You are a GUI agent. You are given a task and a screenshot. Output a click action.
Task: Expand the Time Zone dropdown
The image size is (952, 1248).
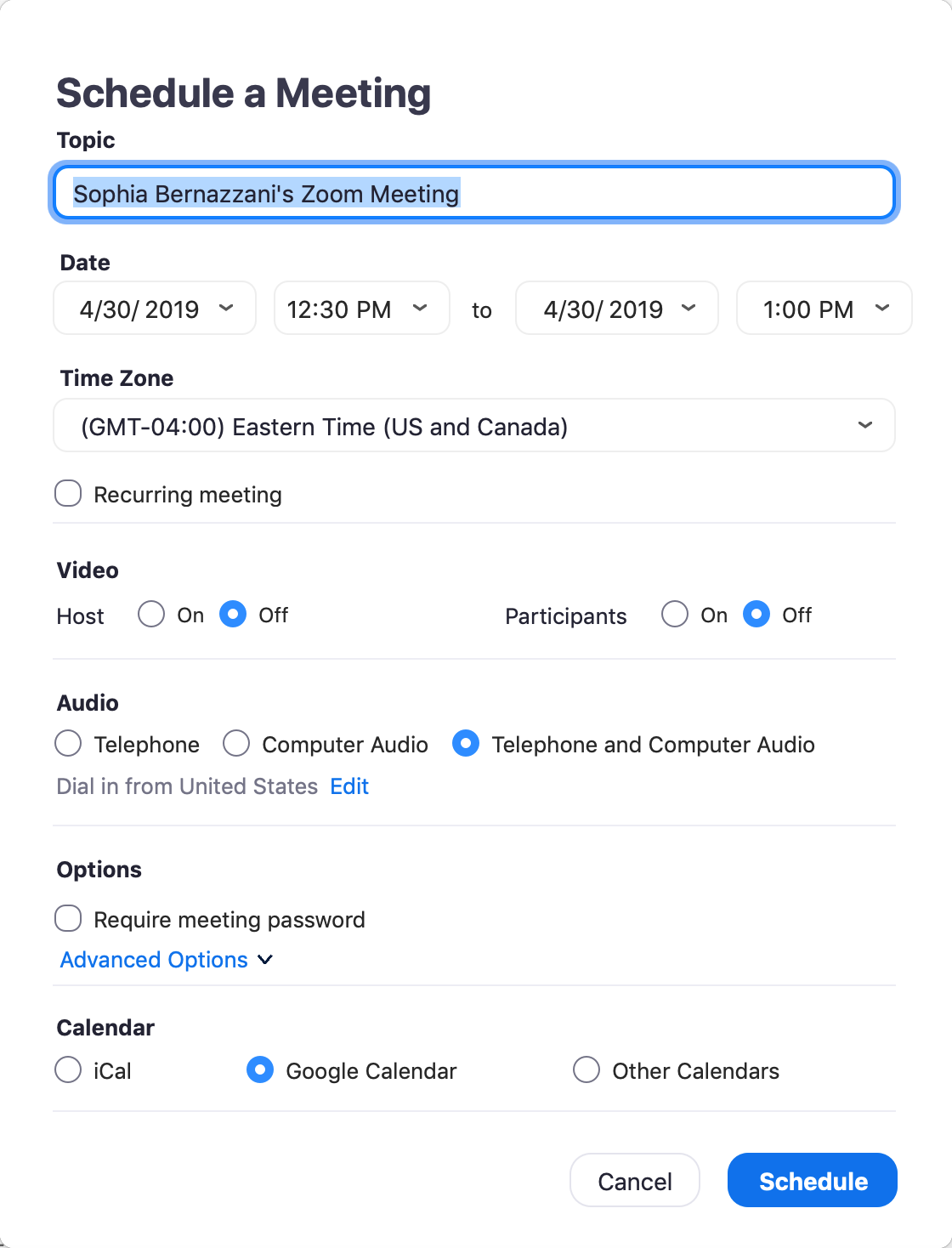pyautogui.click(x=474, y=425)
